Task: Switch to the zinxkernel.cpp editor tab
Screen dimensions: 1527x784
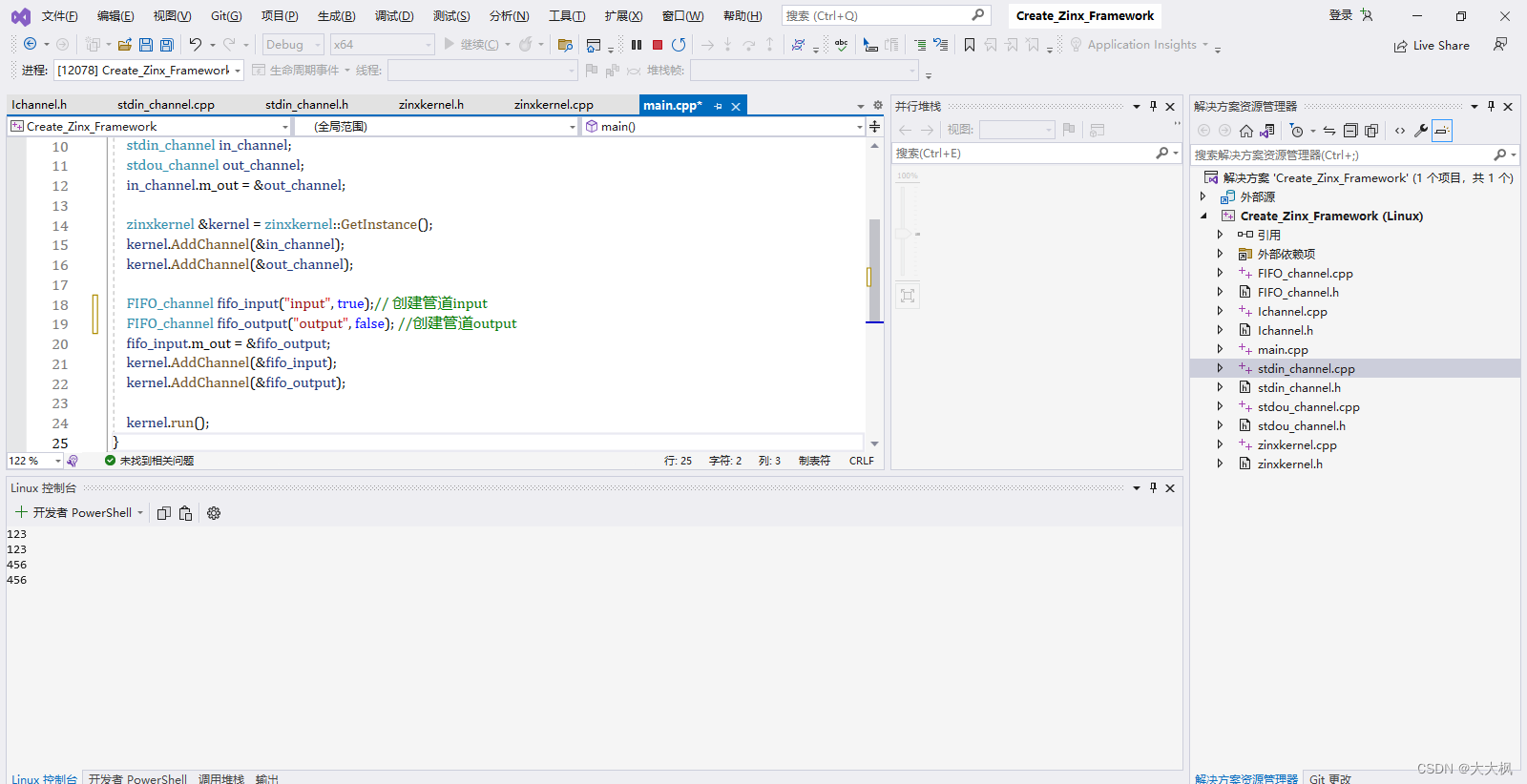Action: click(554, 105)
